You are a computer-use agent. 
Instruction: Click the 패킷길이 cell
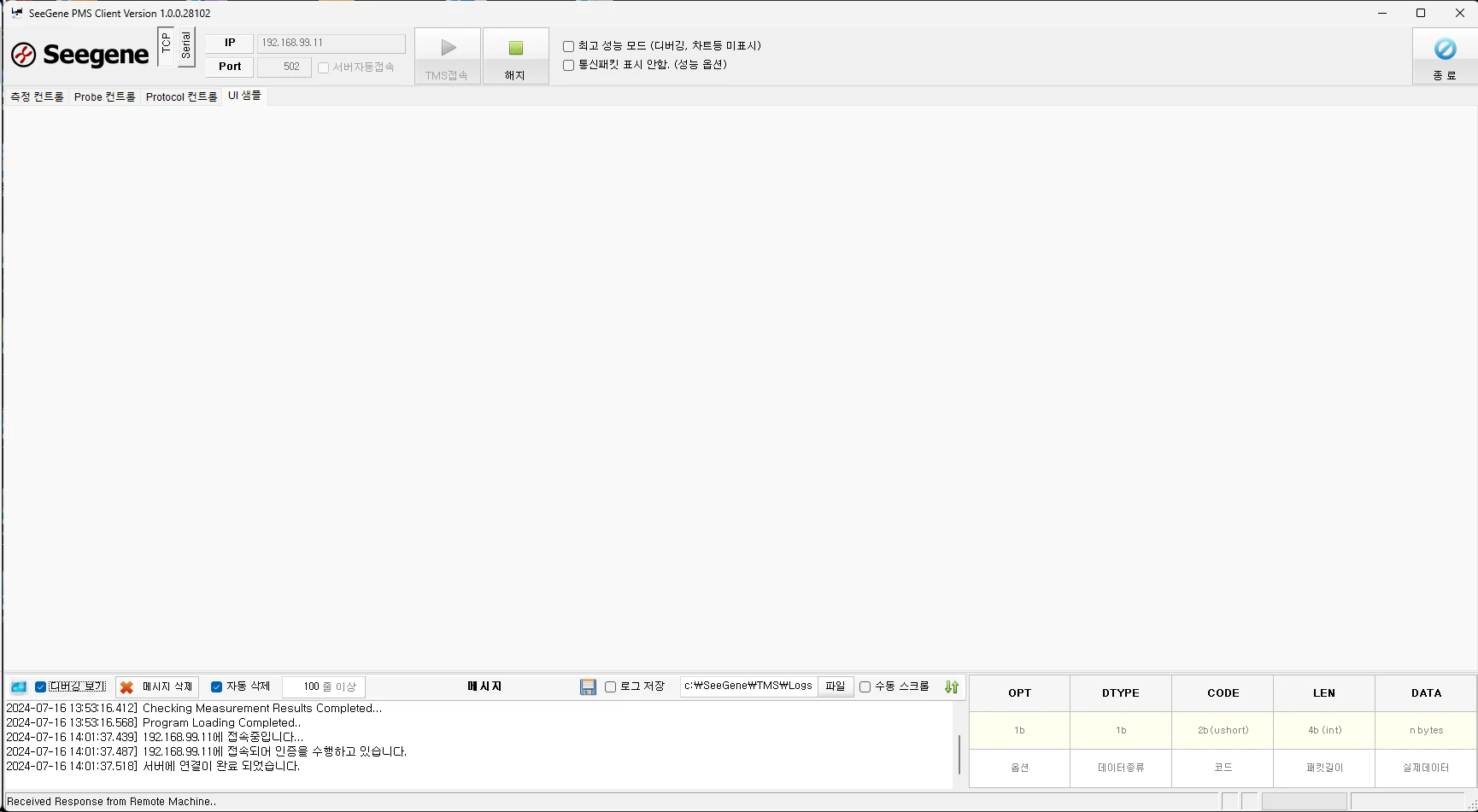tap(1324, 768)
